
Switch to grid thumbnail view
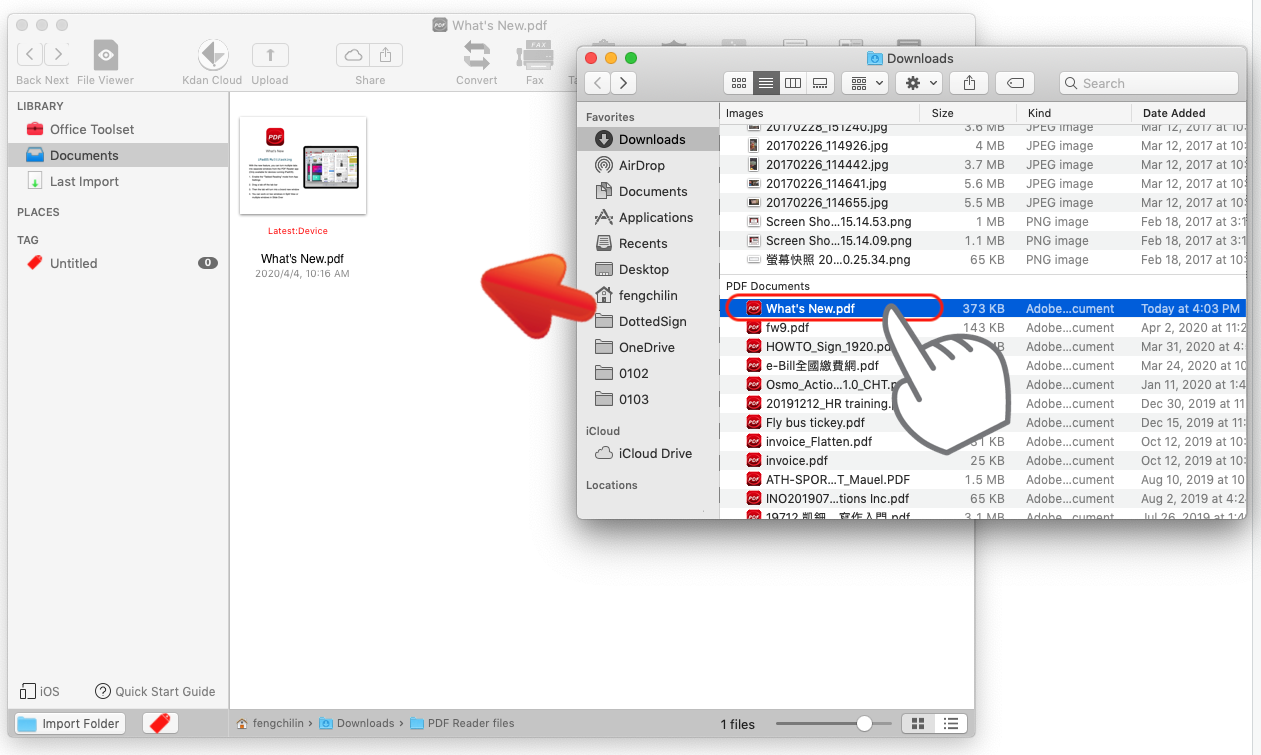(916, 723)
